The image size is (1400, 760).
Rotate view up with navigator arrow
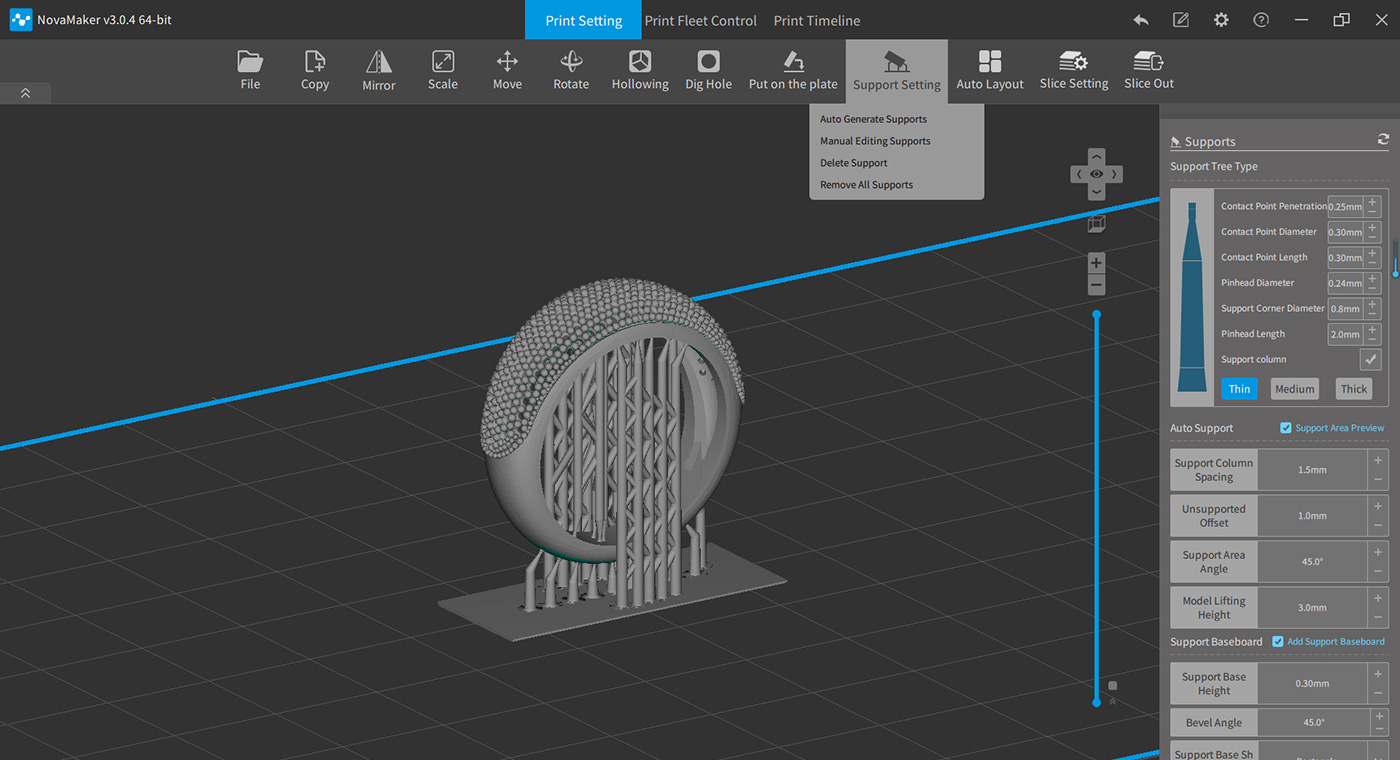point(1097,157)
